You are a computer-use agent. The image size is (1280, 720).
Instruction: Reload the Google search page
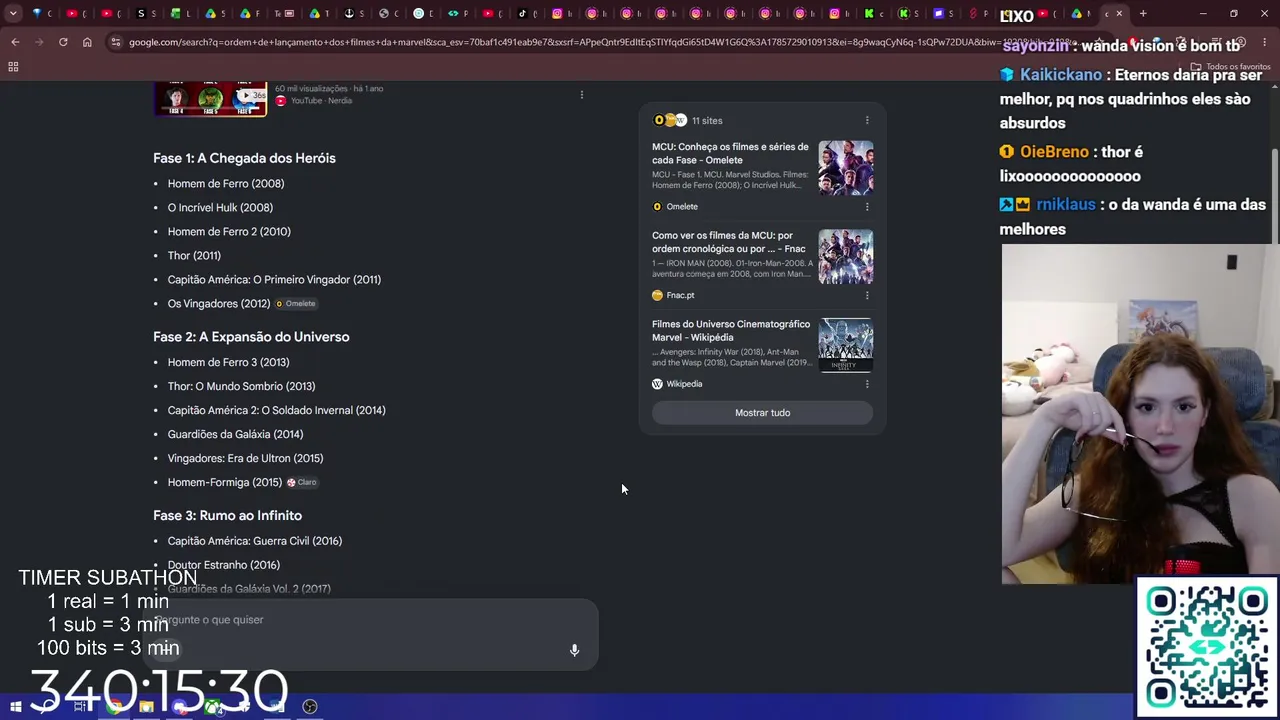(x=63, y=42)
